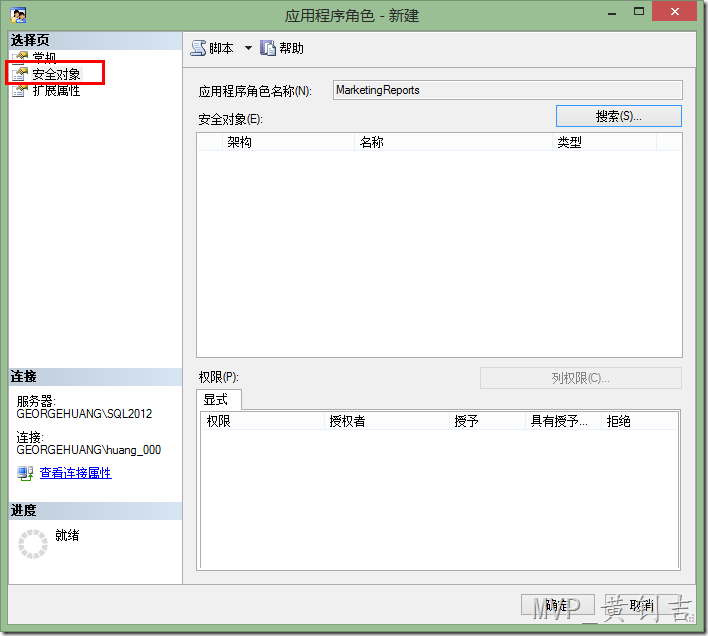Screen dimensions: 708x636
Task: Minimize the application role dialog
Action: tap(612, 13)
